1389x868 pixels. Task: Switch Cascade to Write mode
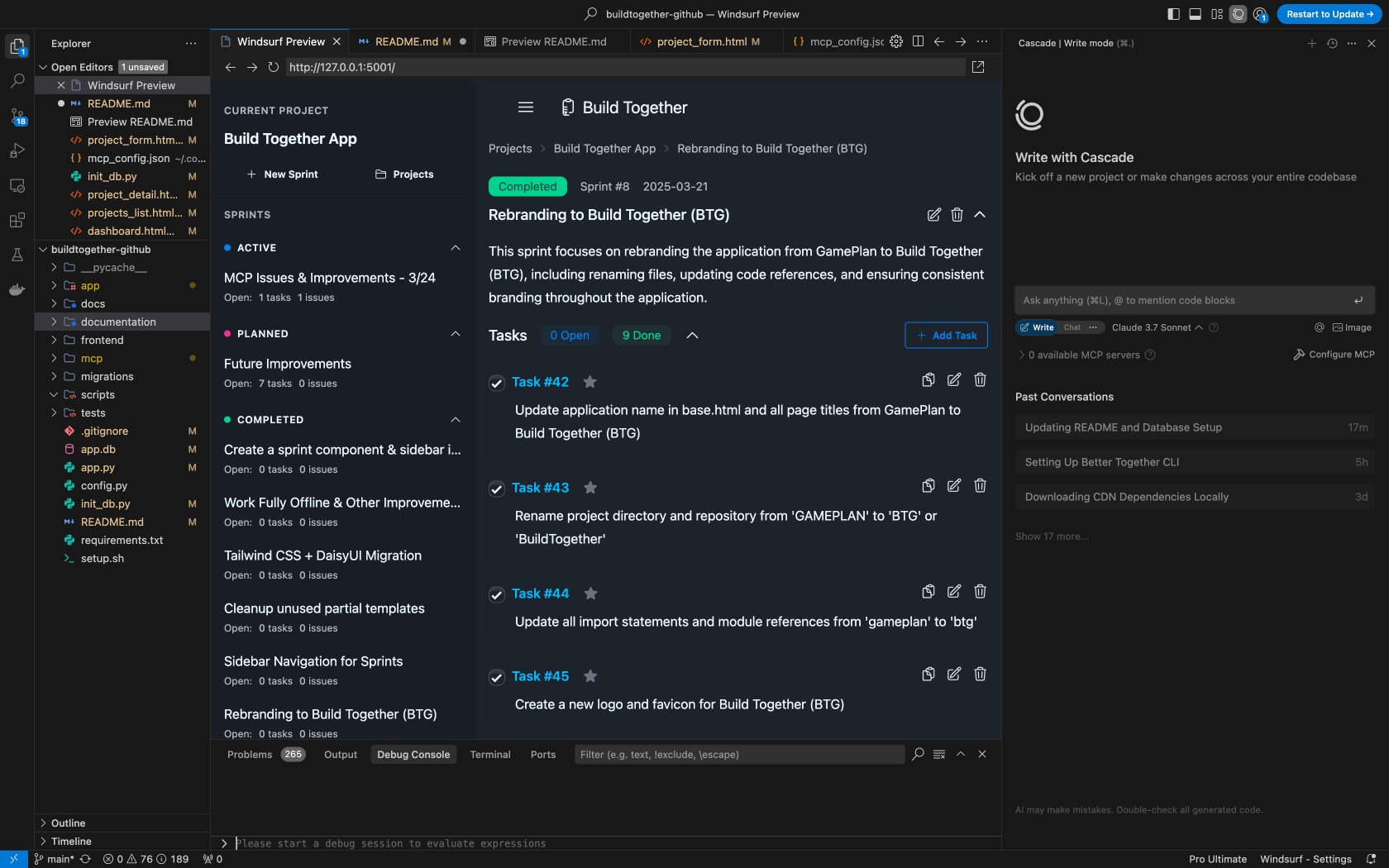(1037, 327)
